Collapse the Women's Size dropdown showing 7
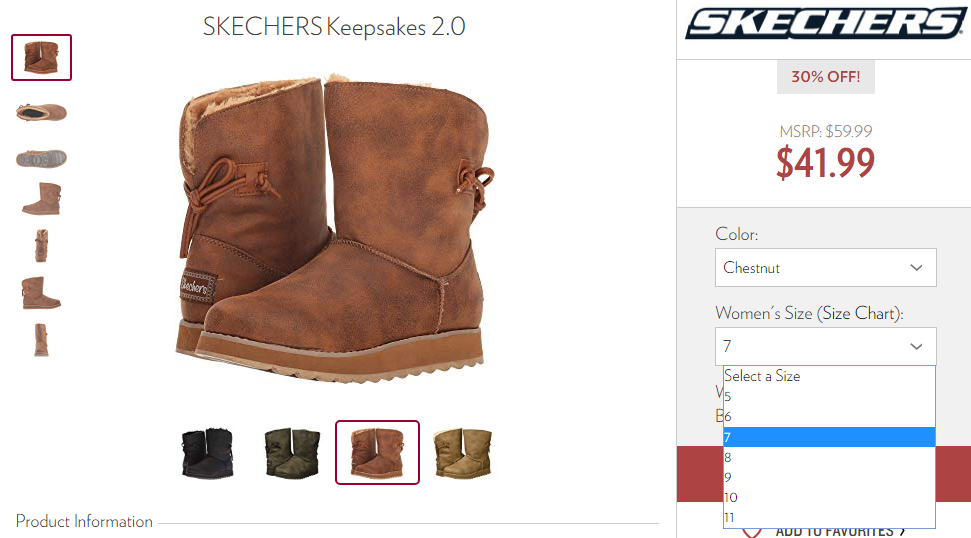This screenshot has width=971, height=538. click(825, 346)
